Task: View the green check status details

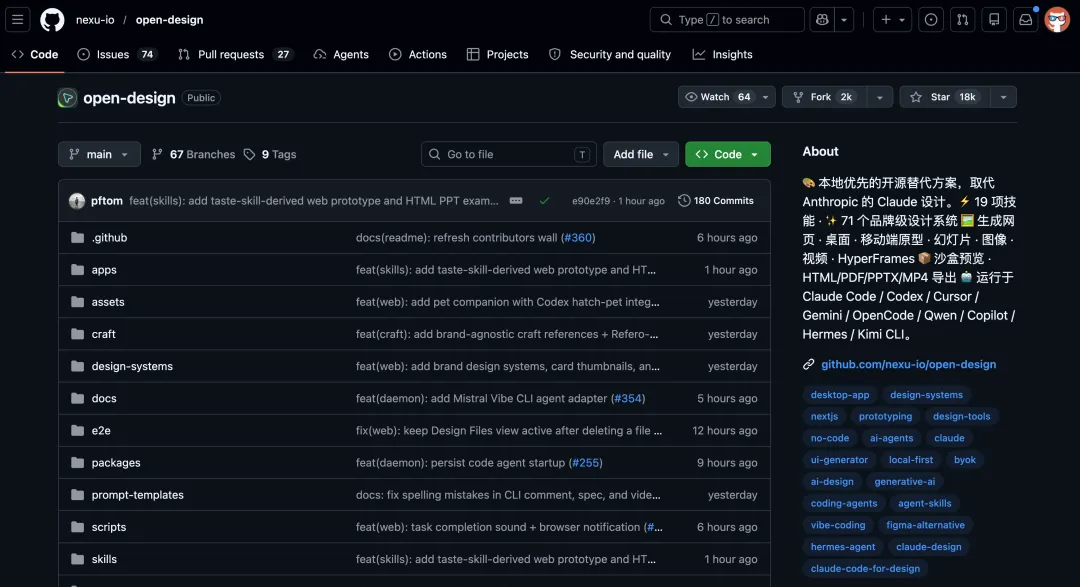Action: coord(544,200)
